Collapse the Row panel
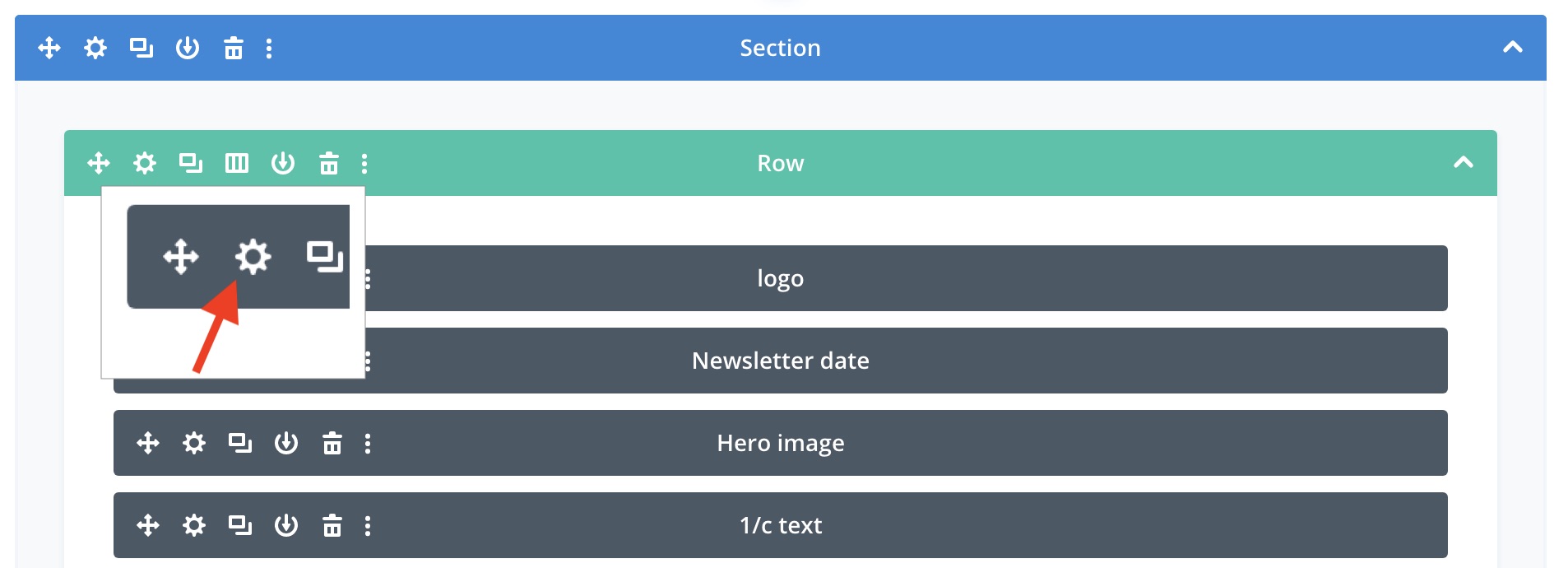This screenshot has width=1568, height=568. click(x=1464, y=163)
